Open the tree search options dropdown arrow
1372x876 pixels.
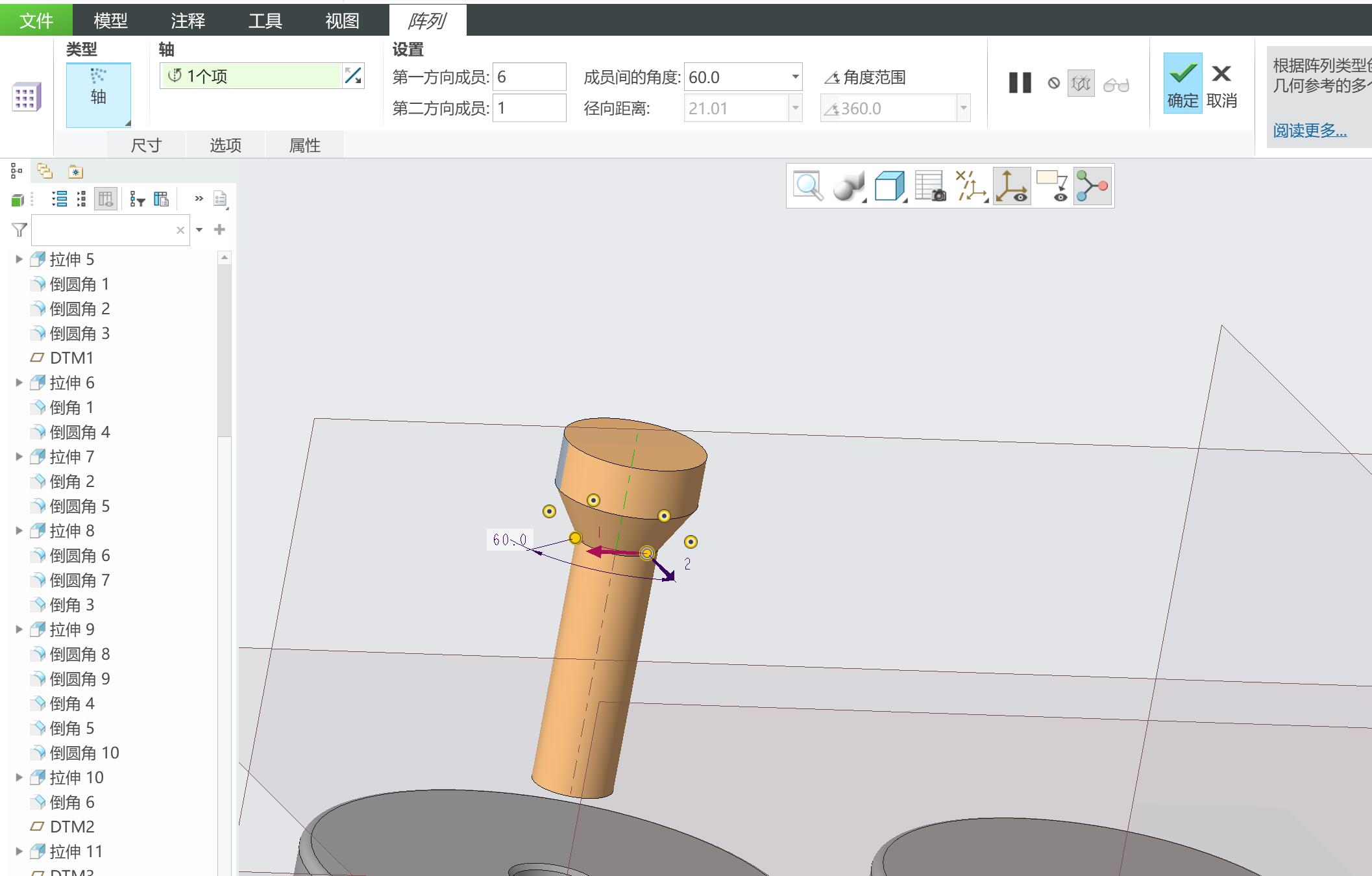tap(199, 230)
